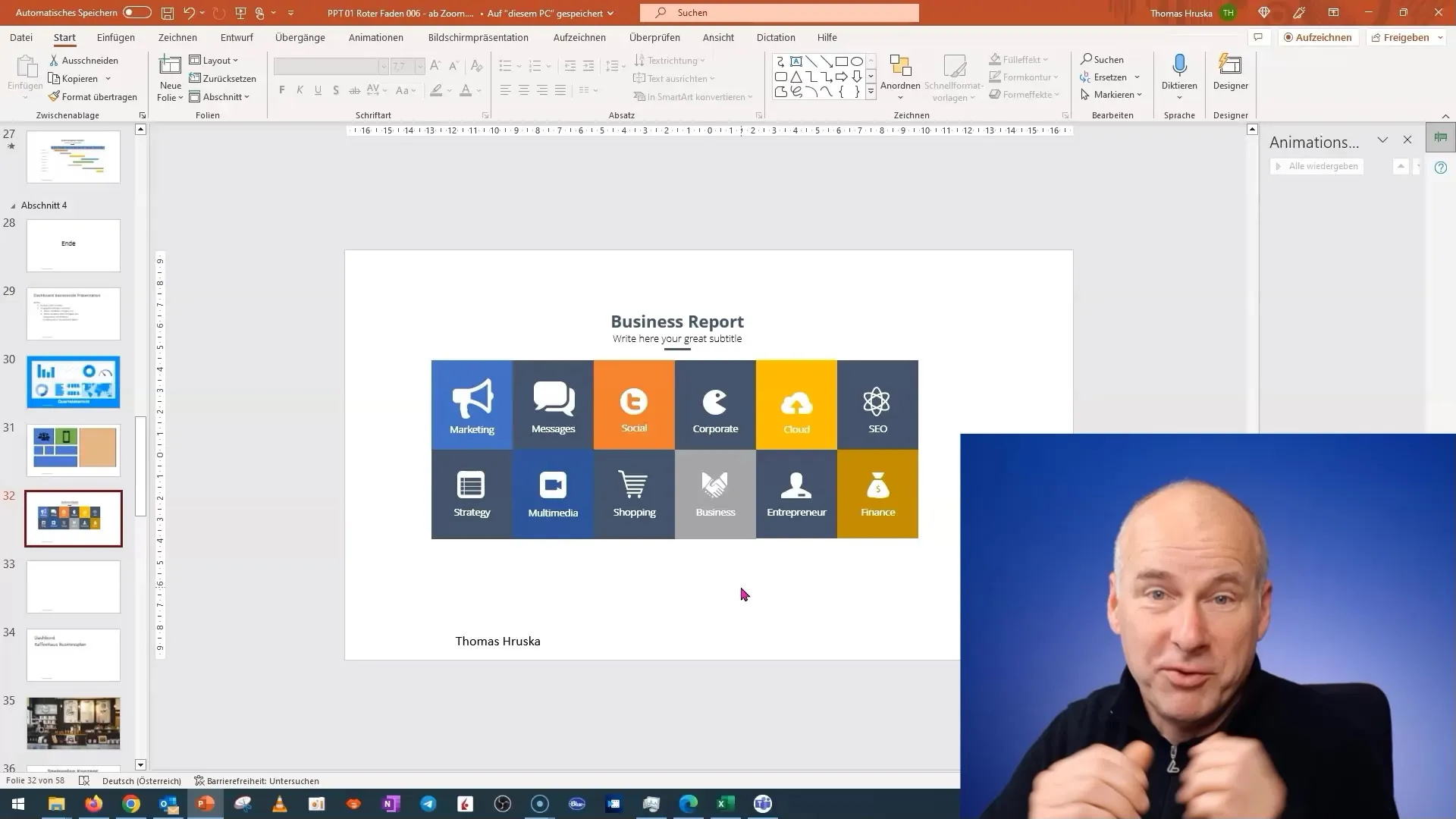The width and height of the screenshot is (1456, 819).
Task: Expand the Schnellzugriff toolbar dropdown
Action: pyautogui.click(x=291, y=13)
